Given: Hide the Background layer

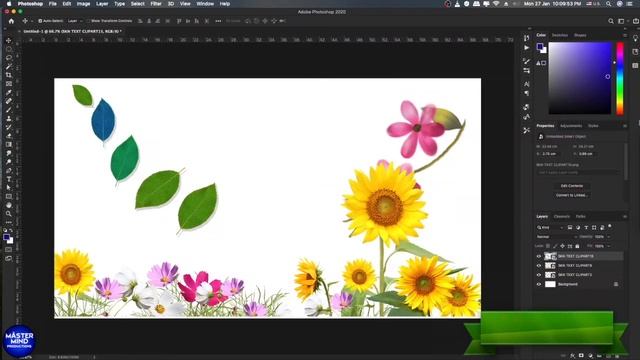Looking at the screenshot, I should (539, 284).
